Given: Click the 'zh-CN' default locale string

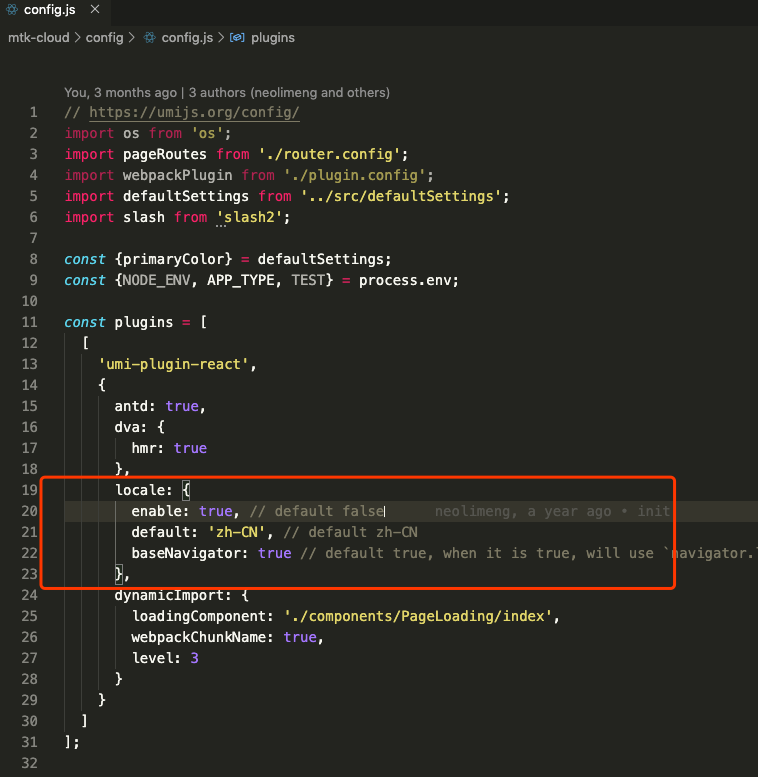Looking at the screenshot, I should click(x=236, y=532).
